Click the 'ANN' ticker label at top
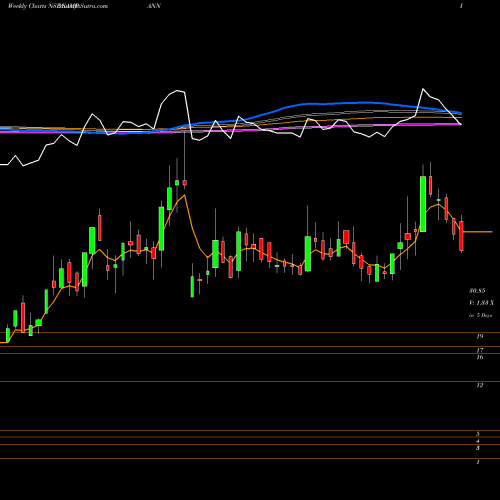The width and height of the screenshot is (500, 500). tap(154, 6)
